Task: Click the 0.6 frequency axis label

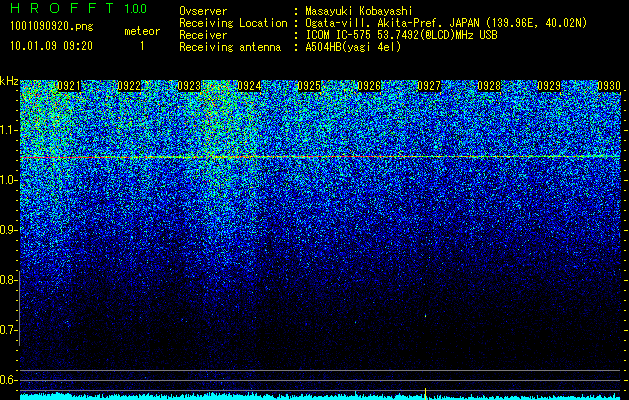Action: click(9, 380)
